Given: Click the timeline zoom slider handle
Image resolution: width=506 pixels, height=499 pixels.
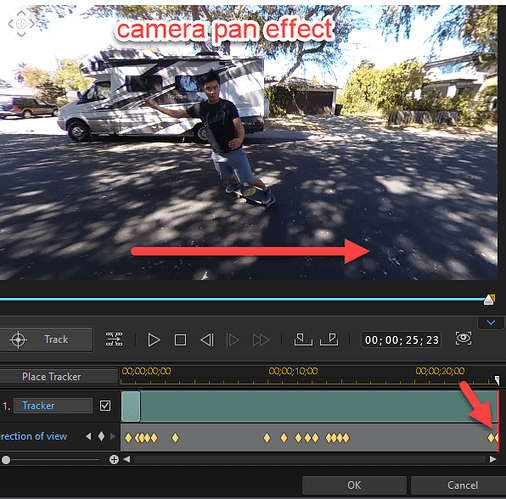Looking at the screenshot, I should (x=6, y=460).
